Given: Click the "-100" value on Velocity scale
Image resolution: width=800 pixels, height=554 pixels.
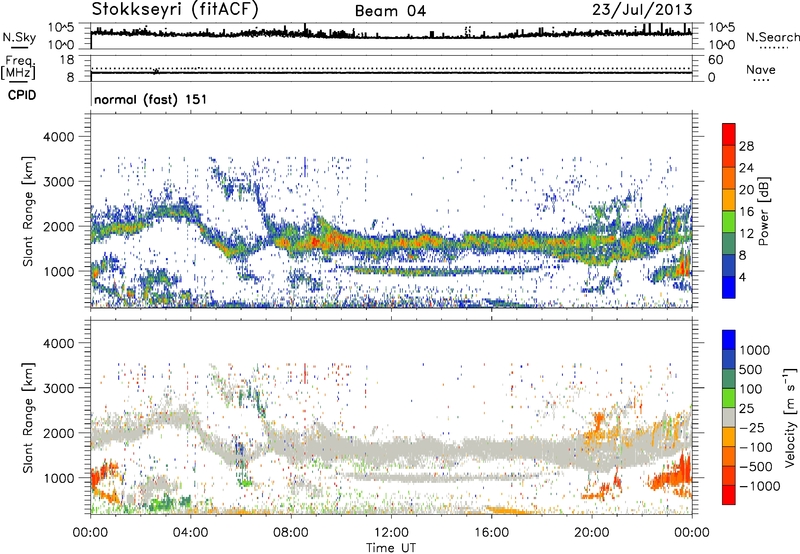Looking at the screenshot, I should [x=756, y=447].
